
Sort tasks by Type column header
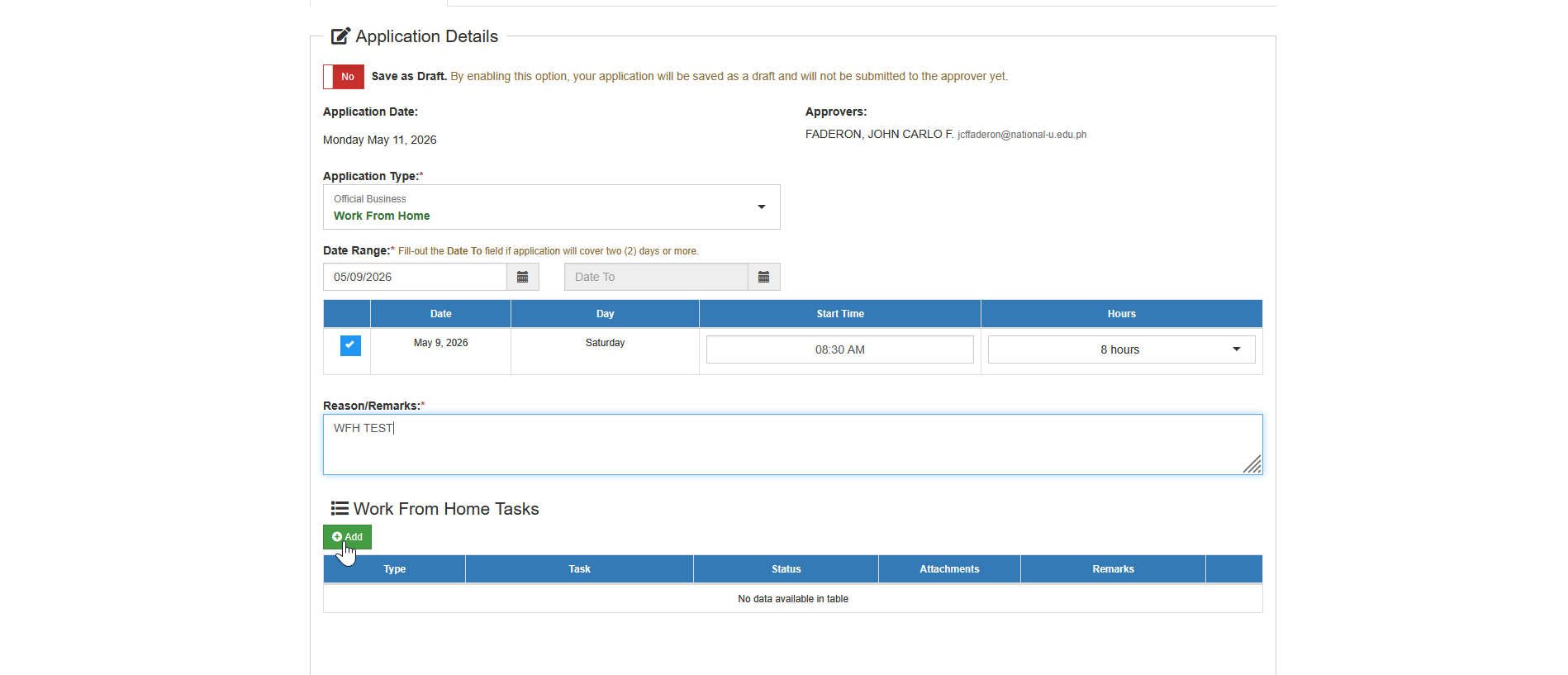click(394, 569)
